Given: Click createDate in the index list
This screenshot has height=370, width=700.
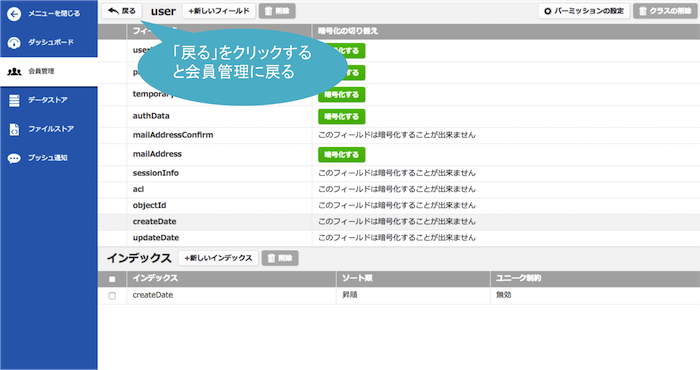Looking at the screenshot, I should pyautogui.click(x=153, y=295).
